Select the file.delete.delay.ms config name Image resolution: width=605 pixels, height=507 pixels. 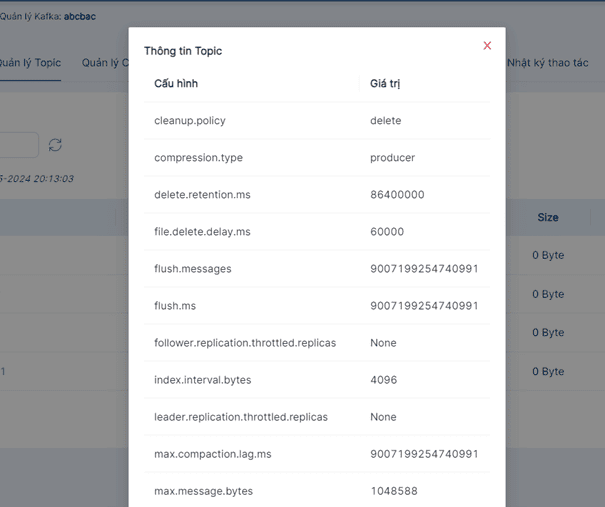point(202,232)
